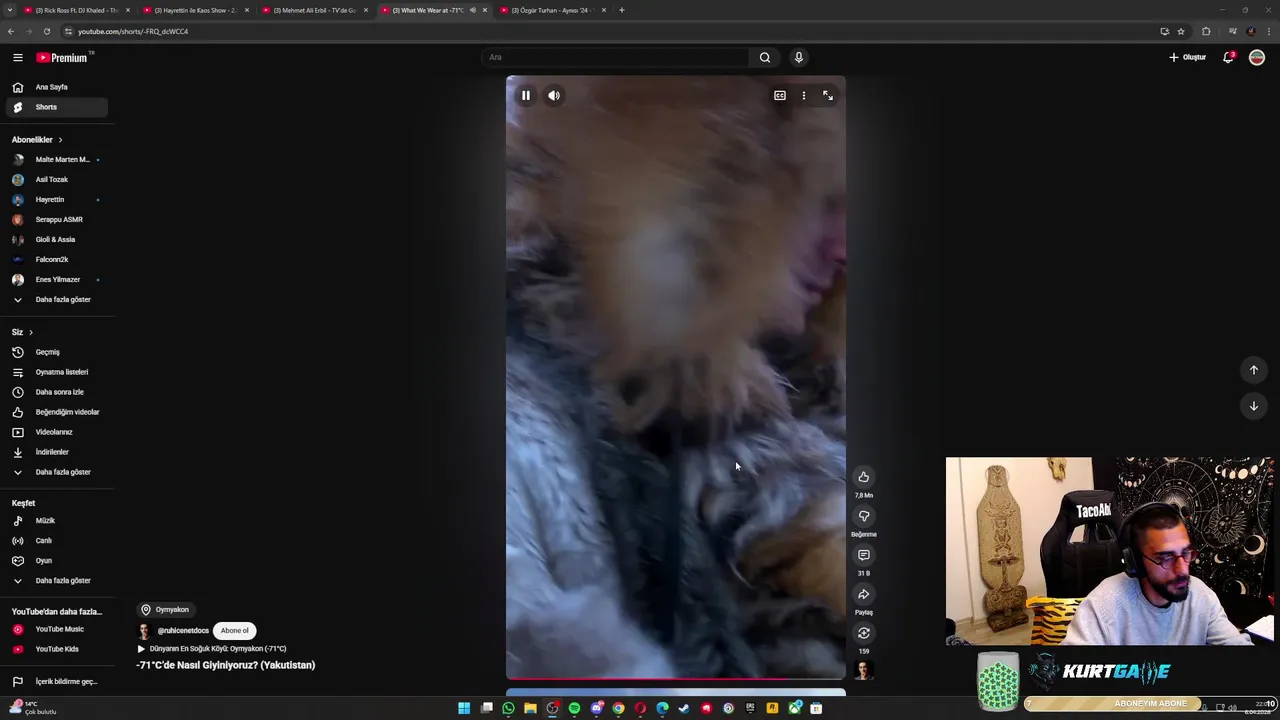Open the comments showing 31 B
Image resolution: width=1280 pixels, height=720 pixels.
click(x=864, y=555)
